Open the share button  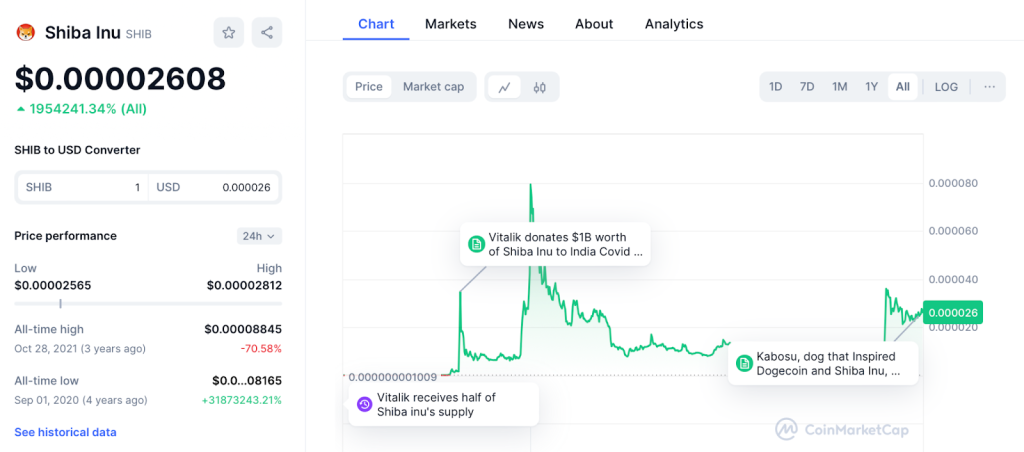266,33
